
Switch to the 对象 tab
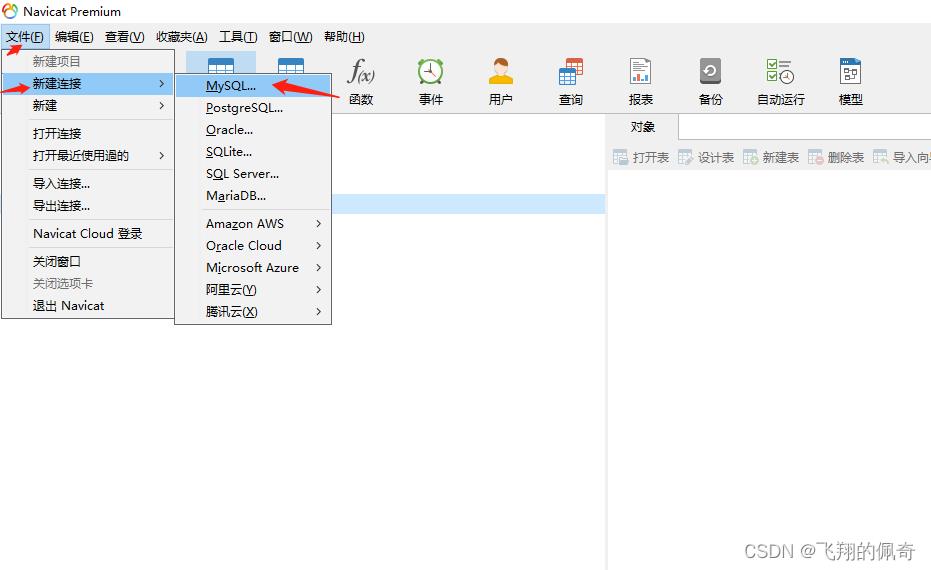pyautogui.click(x=643, y=127)
